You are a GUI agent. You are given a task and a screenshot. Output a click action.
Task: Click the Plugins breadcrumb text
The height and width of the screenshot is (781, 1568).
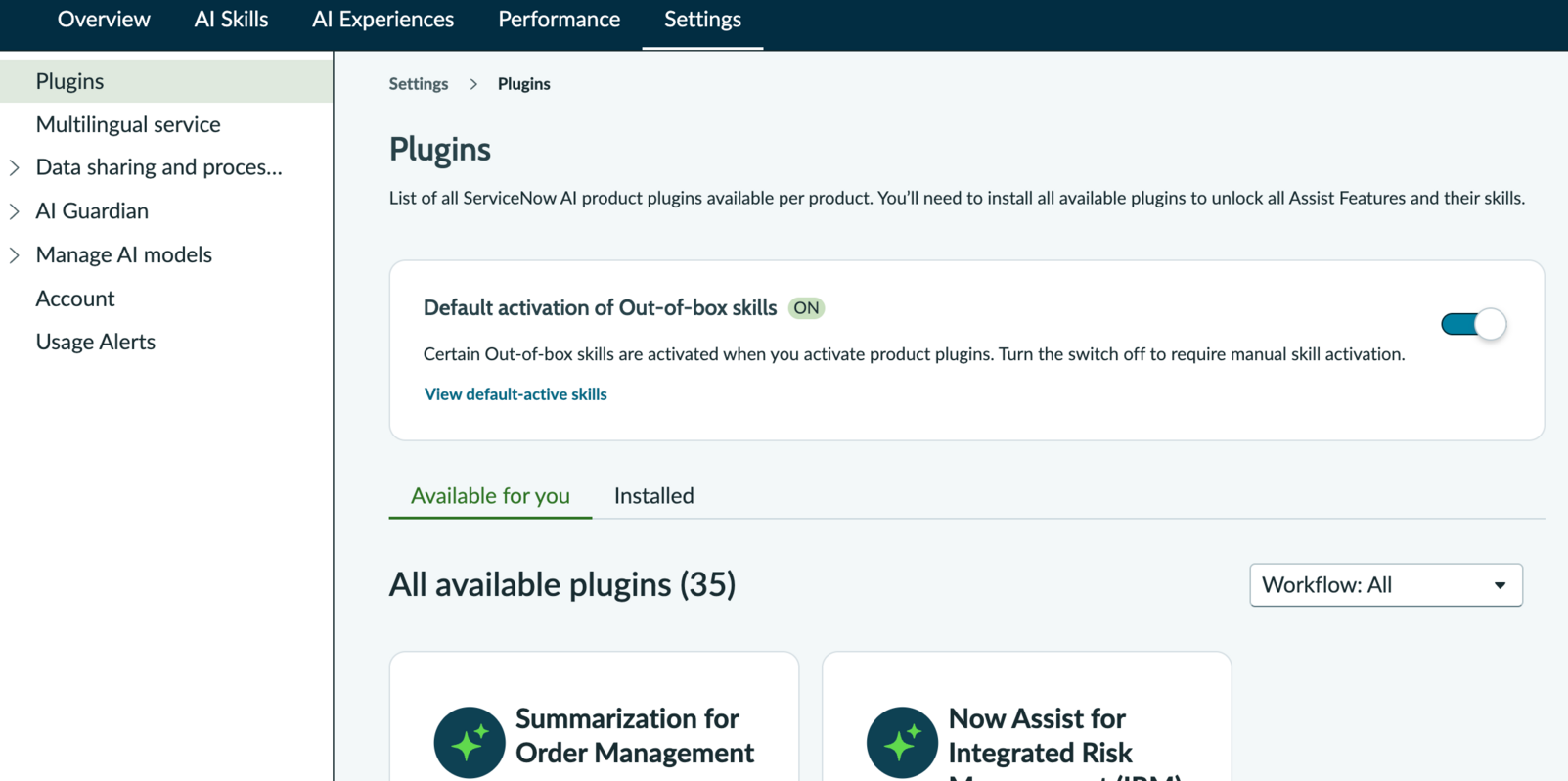click(524, 84)
